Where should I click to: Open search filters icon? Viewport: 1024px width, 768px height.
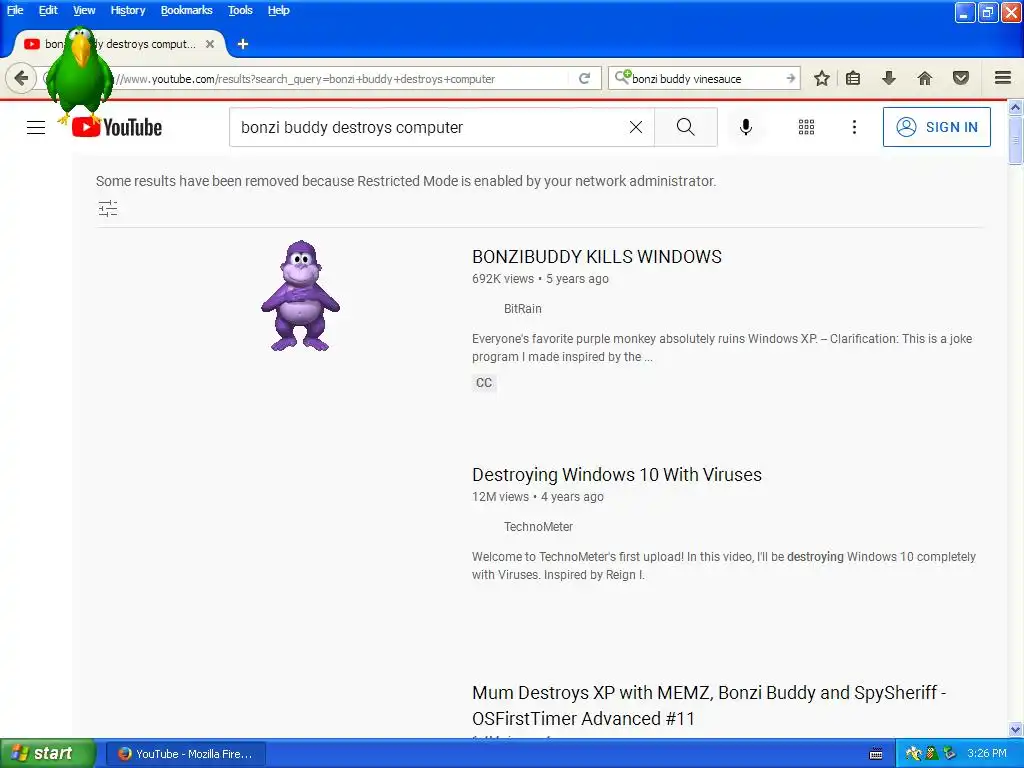click(108, 208)
